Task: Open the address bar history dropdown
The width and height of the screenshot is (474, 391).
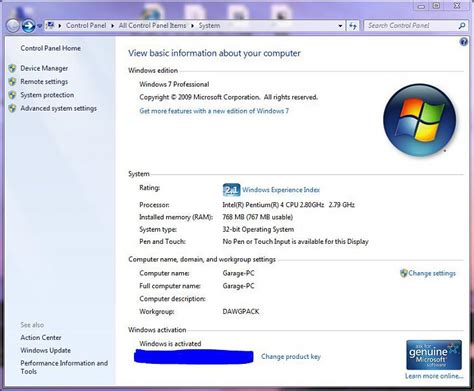Action: coord(340,26)
